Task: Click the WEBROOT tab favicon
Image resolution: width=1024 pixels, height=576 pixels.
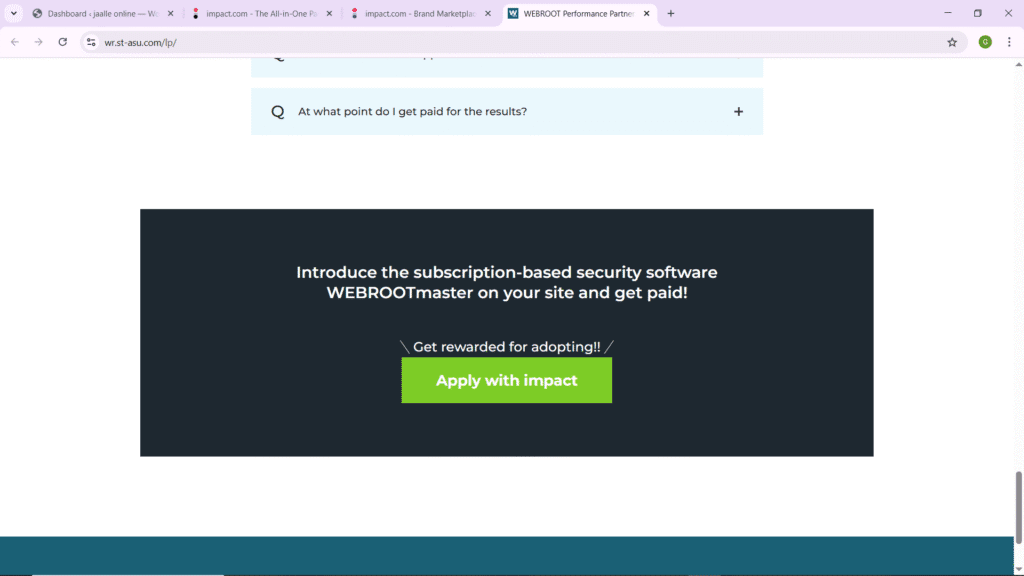Action: pos(513,13)
